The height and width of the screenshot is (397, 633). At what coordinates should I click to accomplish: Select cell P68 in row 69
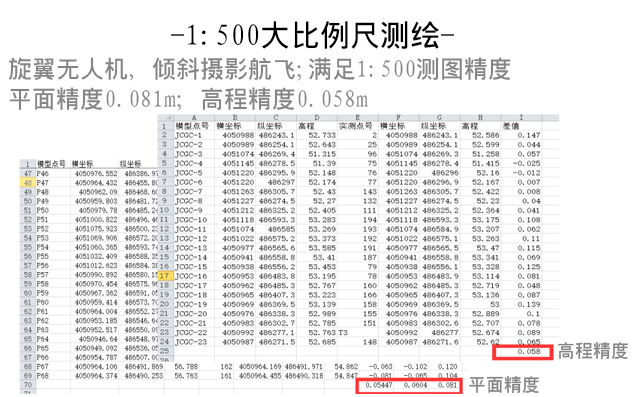(53, 376)
